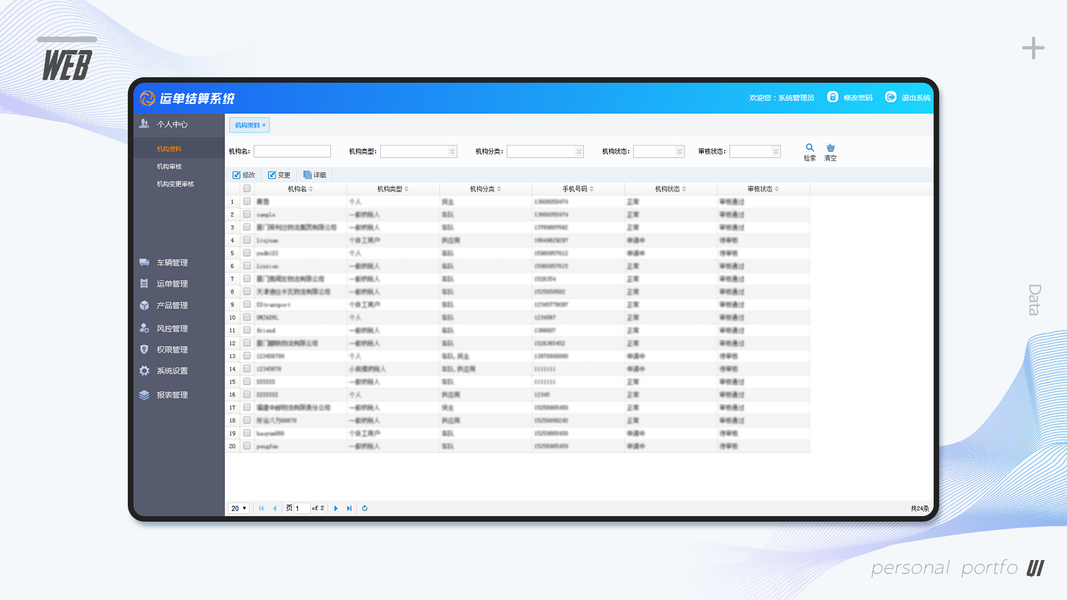Screen dimensions: 1067x600
Task: Click the 个人中心 user icon
Action: 144,124
